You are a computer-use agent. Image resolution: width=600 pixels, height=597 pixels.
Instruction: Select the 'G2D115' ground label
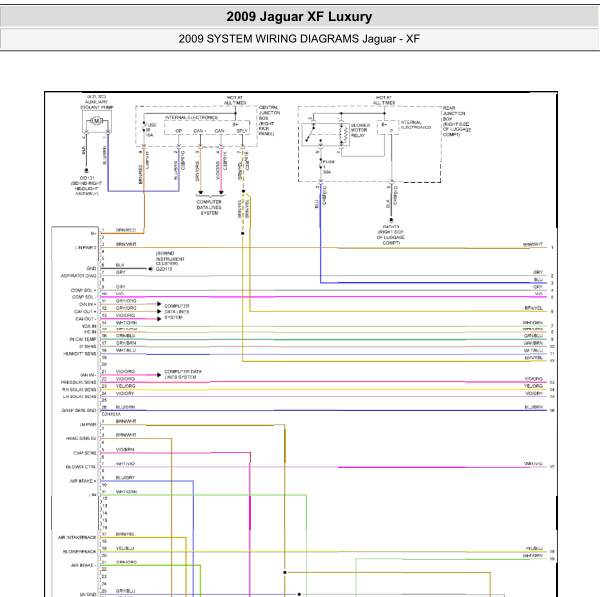[x=164, y=269]
